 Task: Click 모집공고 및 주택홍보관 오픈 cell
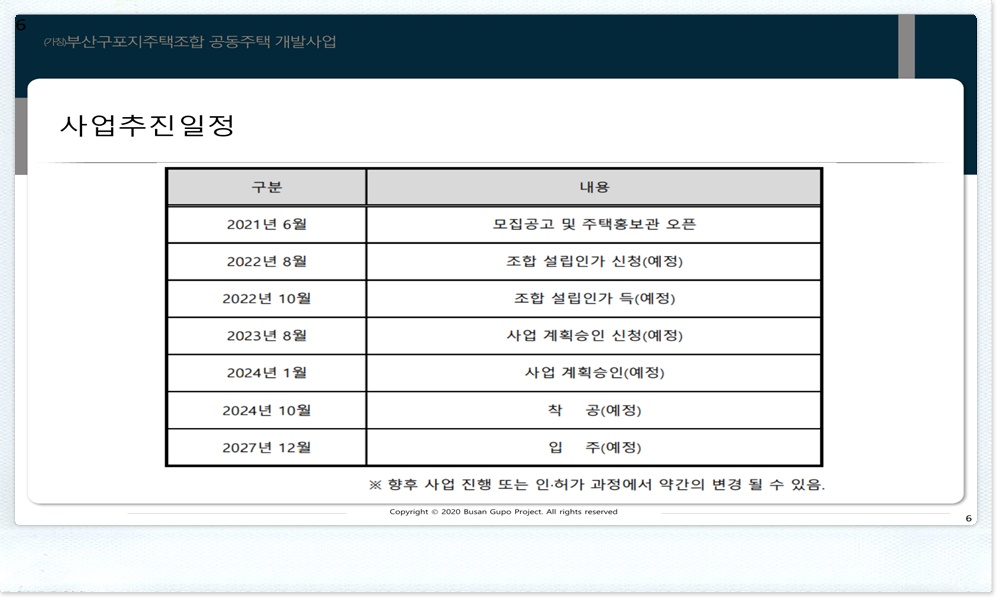[x=594, y=224]
